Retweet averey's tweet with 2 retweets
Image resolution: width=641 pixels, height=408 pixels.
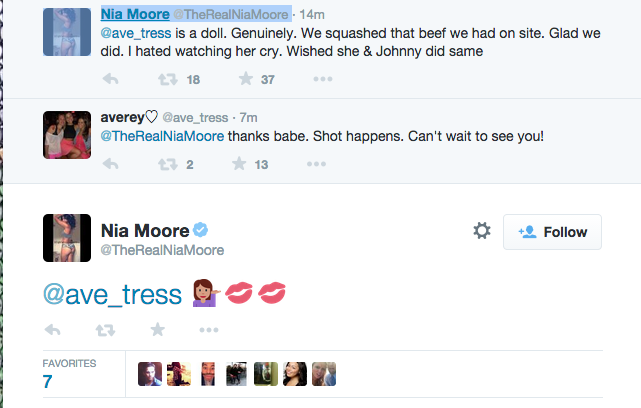(x=168, y=164)
